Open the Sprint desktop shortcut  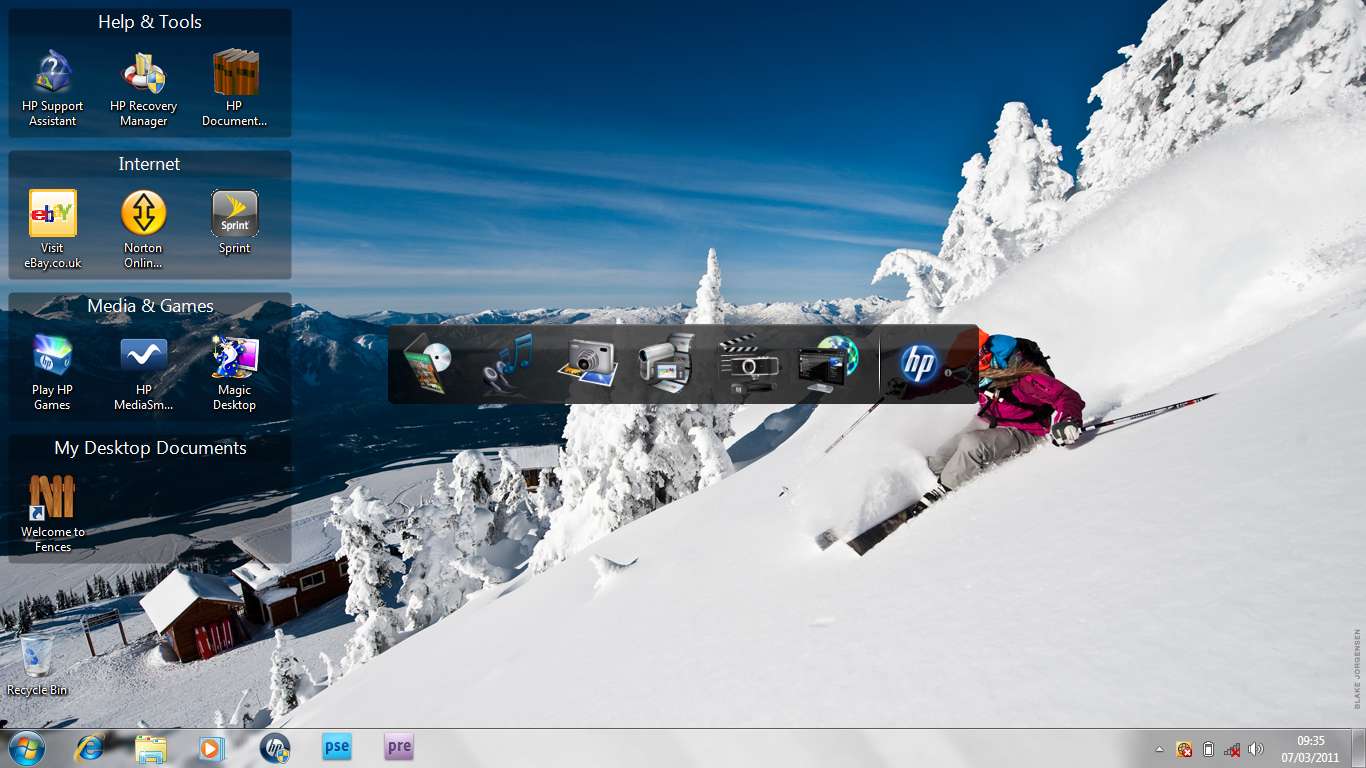click(235, 214)
